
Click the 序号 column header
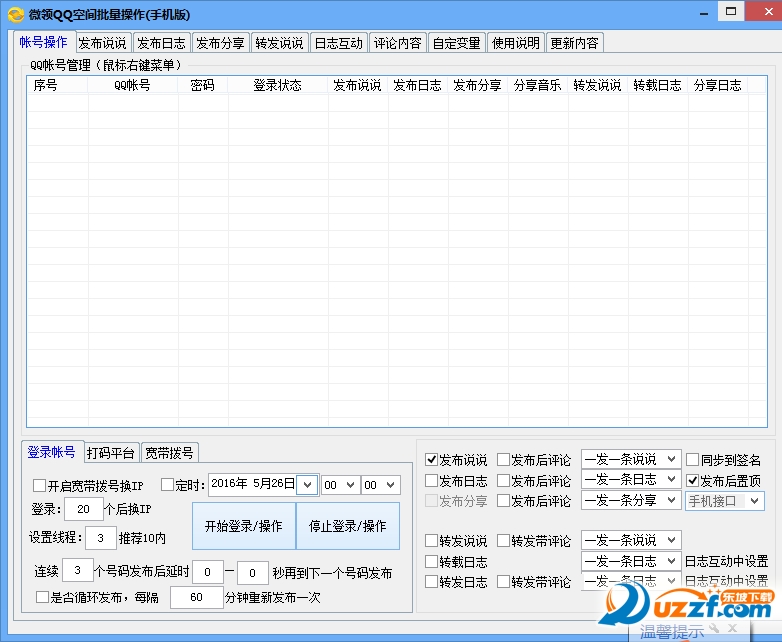coord(57,85)
